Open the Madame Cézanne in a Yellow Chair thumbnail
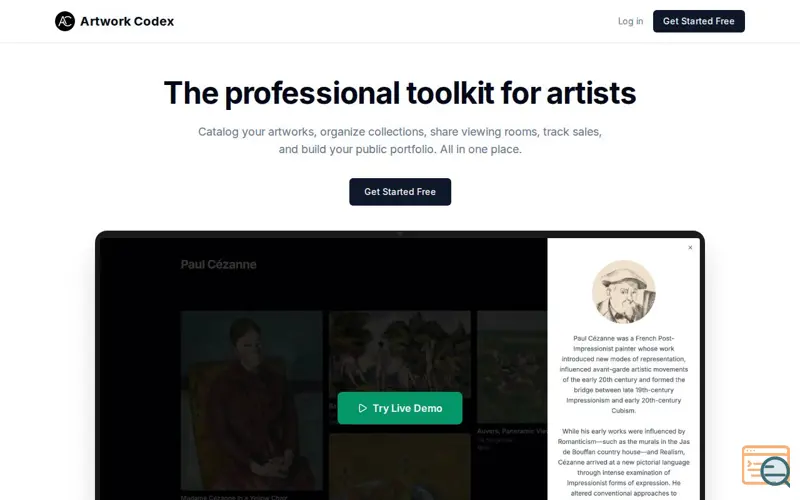Image resolution: width=800 pixels, height=500 pixels. (x=252, y=401)
